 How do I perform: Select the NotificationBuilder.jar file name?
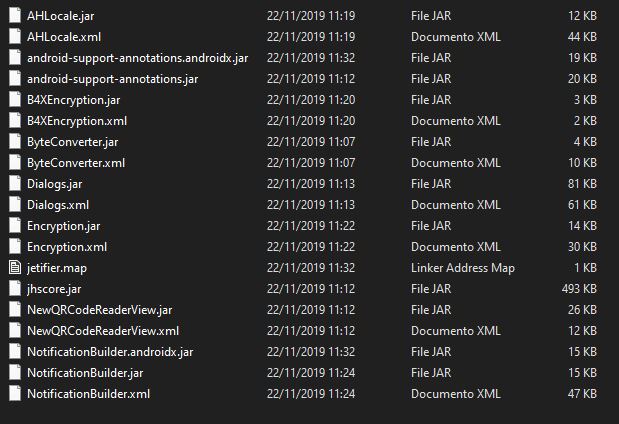tap(85, 373)
